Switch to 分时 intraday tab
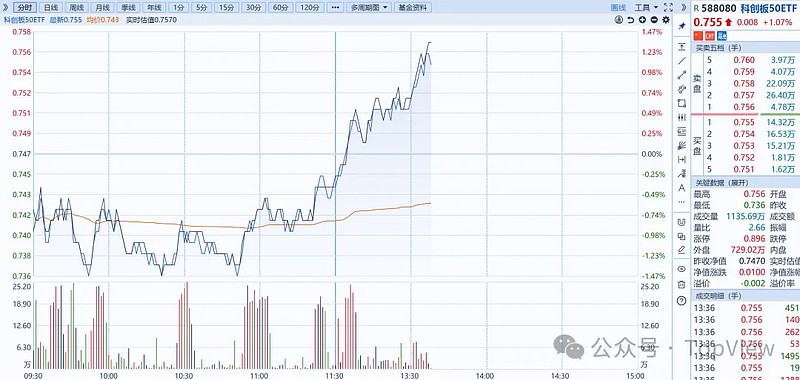 pos(25,8)
